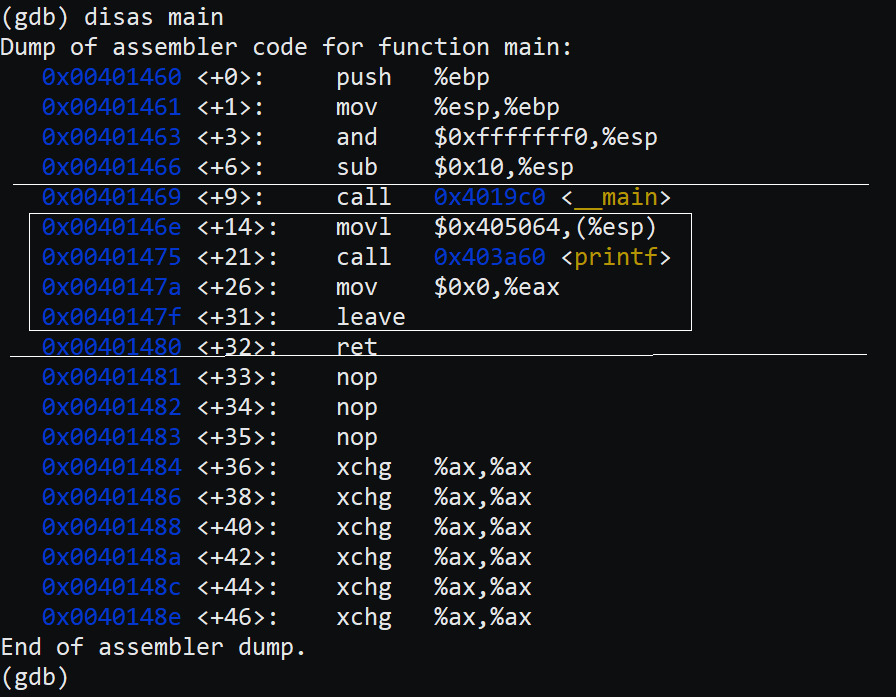The height and width of the screenshot is (697, 896).
Task: Click offset label <+14>
Action: click(x=238, y=227)
